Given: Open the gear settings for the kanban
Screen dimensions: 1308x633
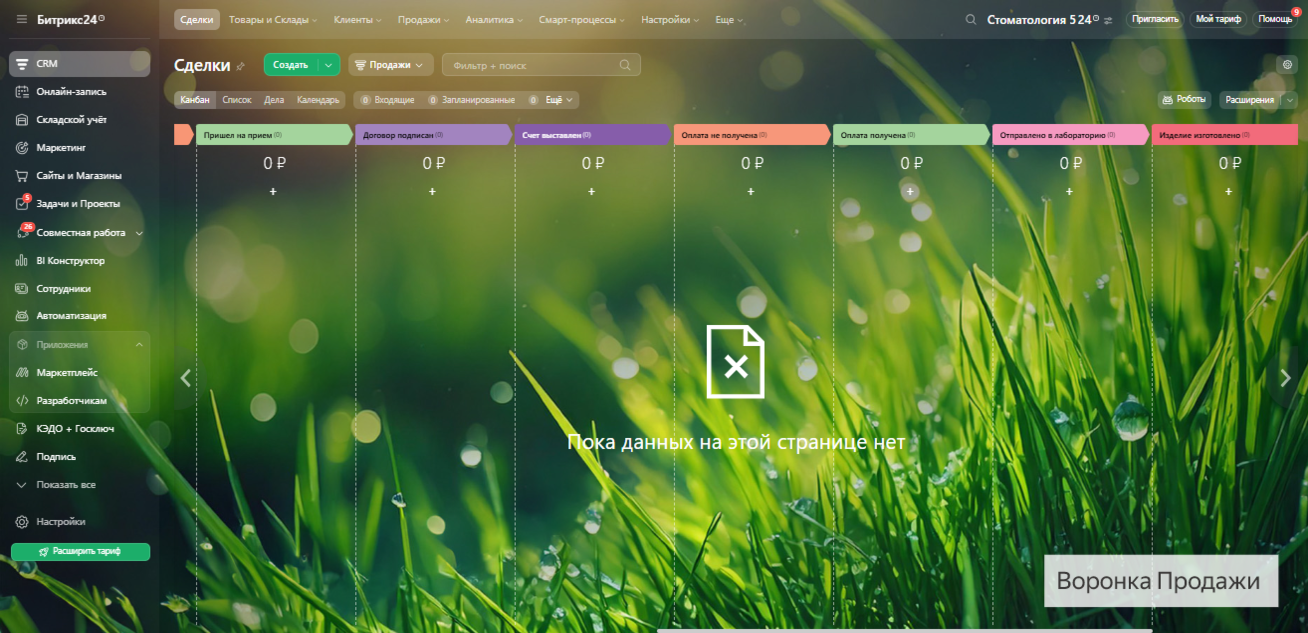Looking at the screenshot, I should (x=1288, y=64).
